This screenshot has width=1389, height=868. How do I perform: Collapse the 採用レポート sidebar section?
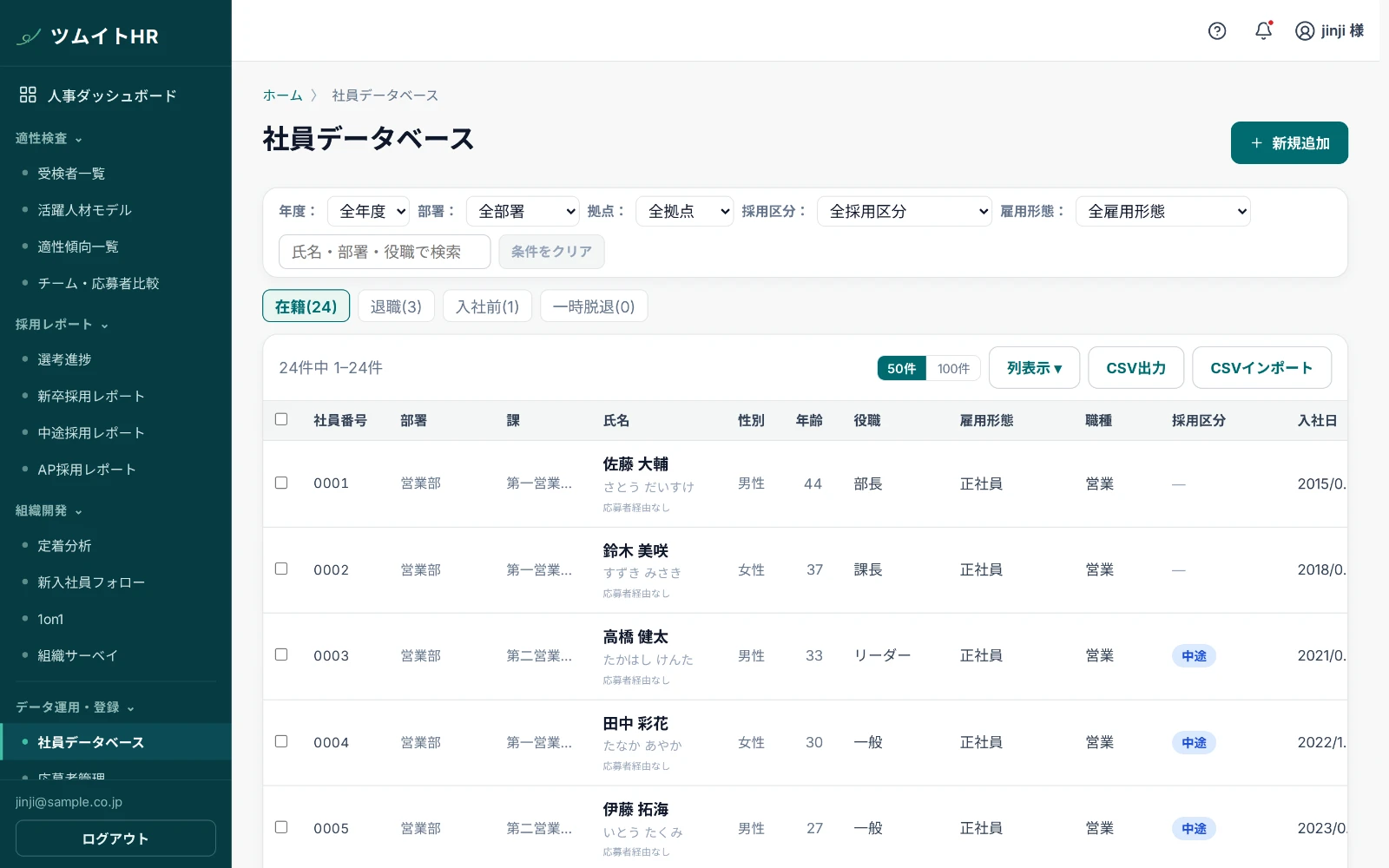[x=62, y=325]
